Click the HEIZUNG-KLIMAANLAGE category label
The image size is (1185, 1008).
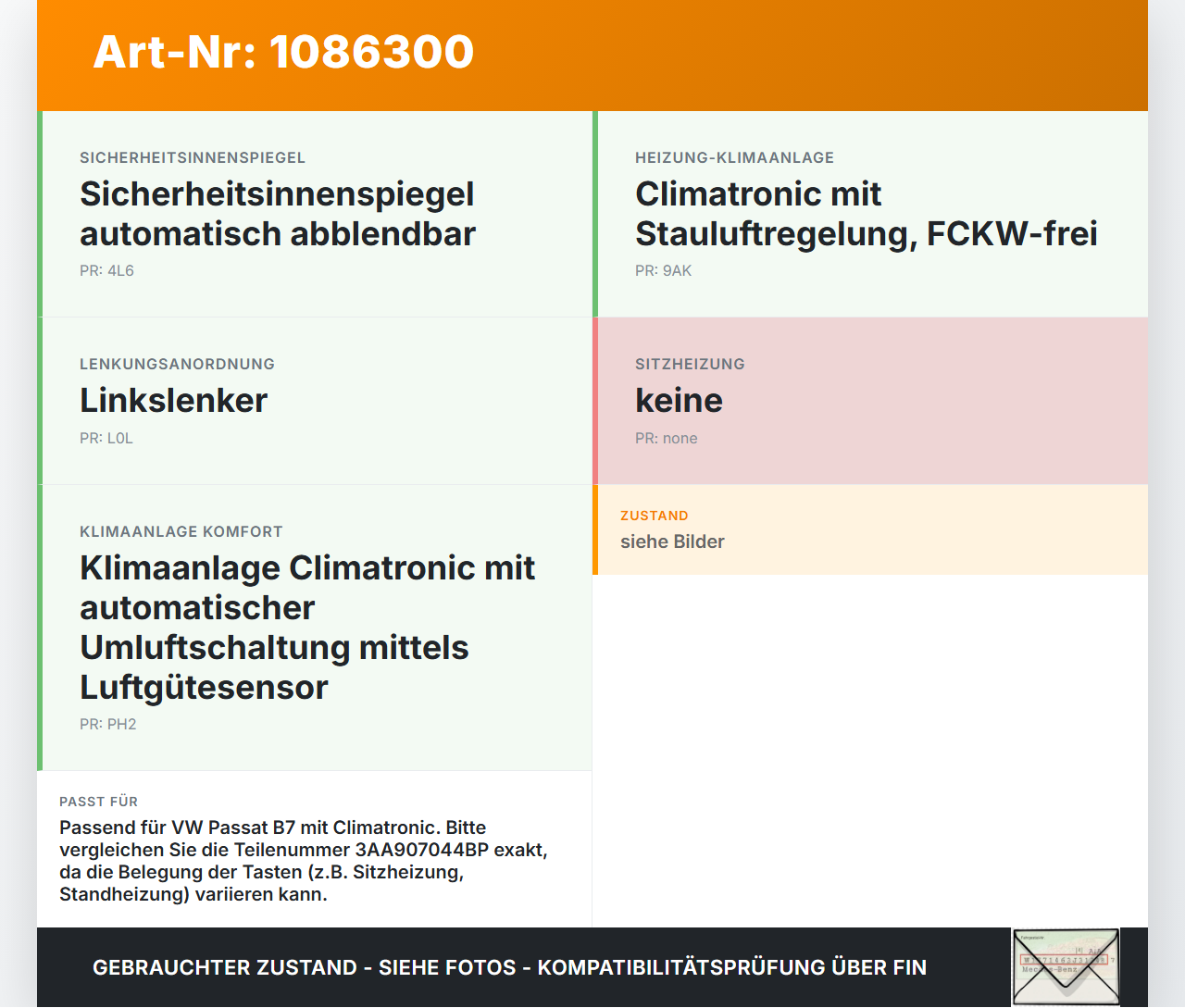pyautogui.click(x=734, y=157)
